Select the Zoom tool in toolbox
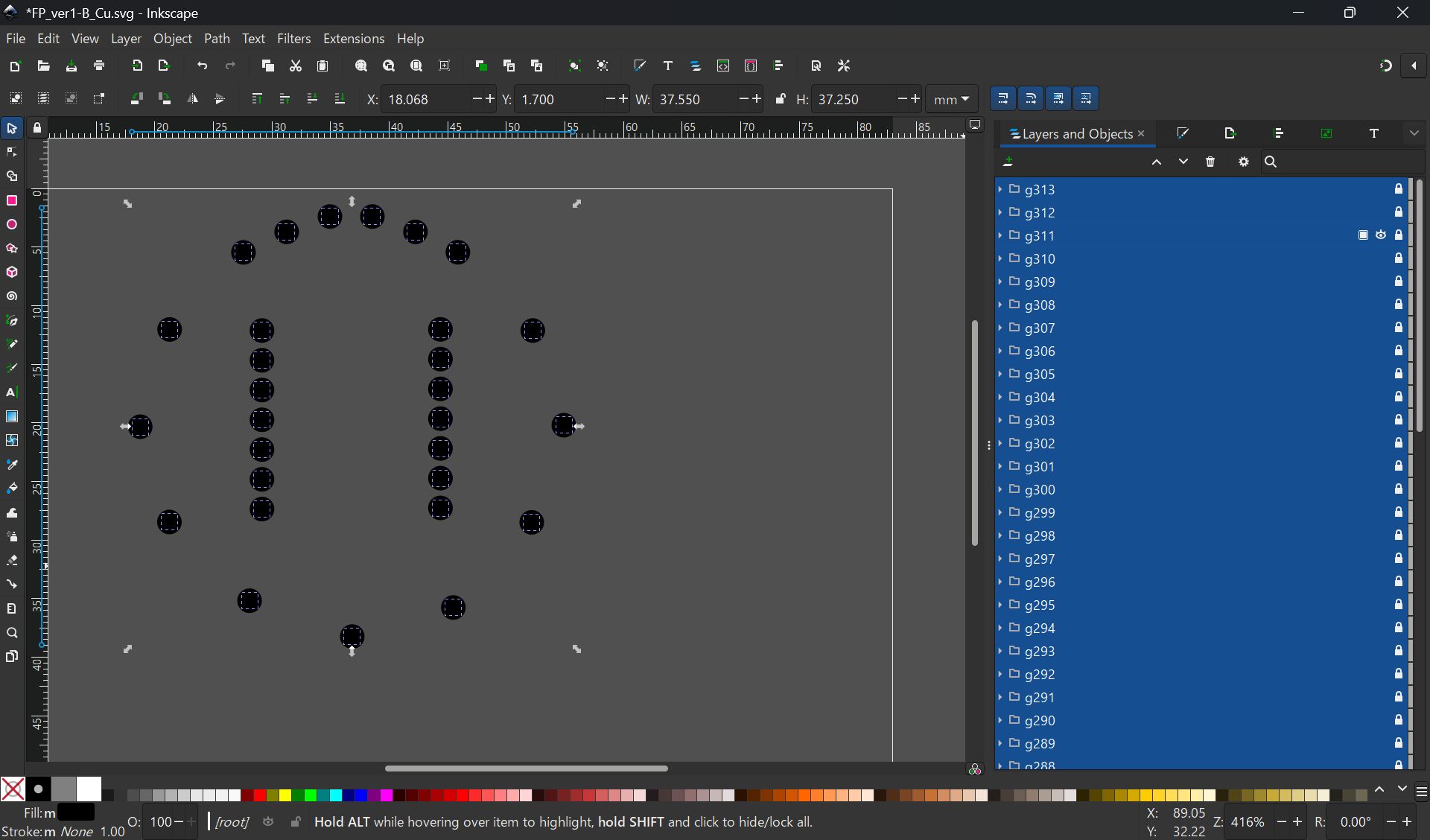 (x=12, y=633)
